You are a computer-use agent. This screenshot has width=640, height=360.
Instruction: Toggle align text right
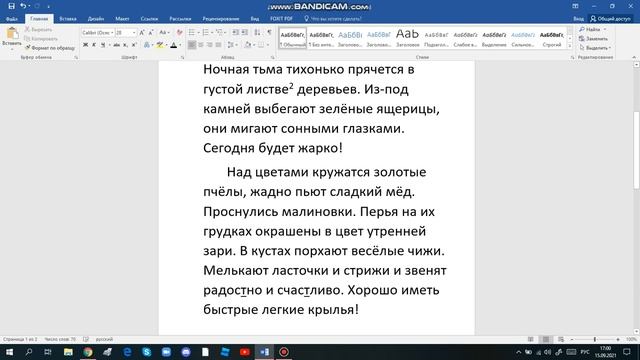pyautogui.click(x=210, y=45)
